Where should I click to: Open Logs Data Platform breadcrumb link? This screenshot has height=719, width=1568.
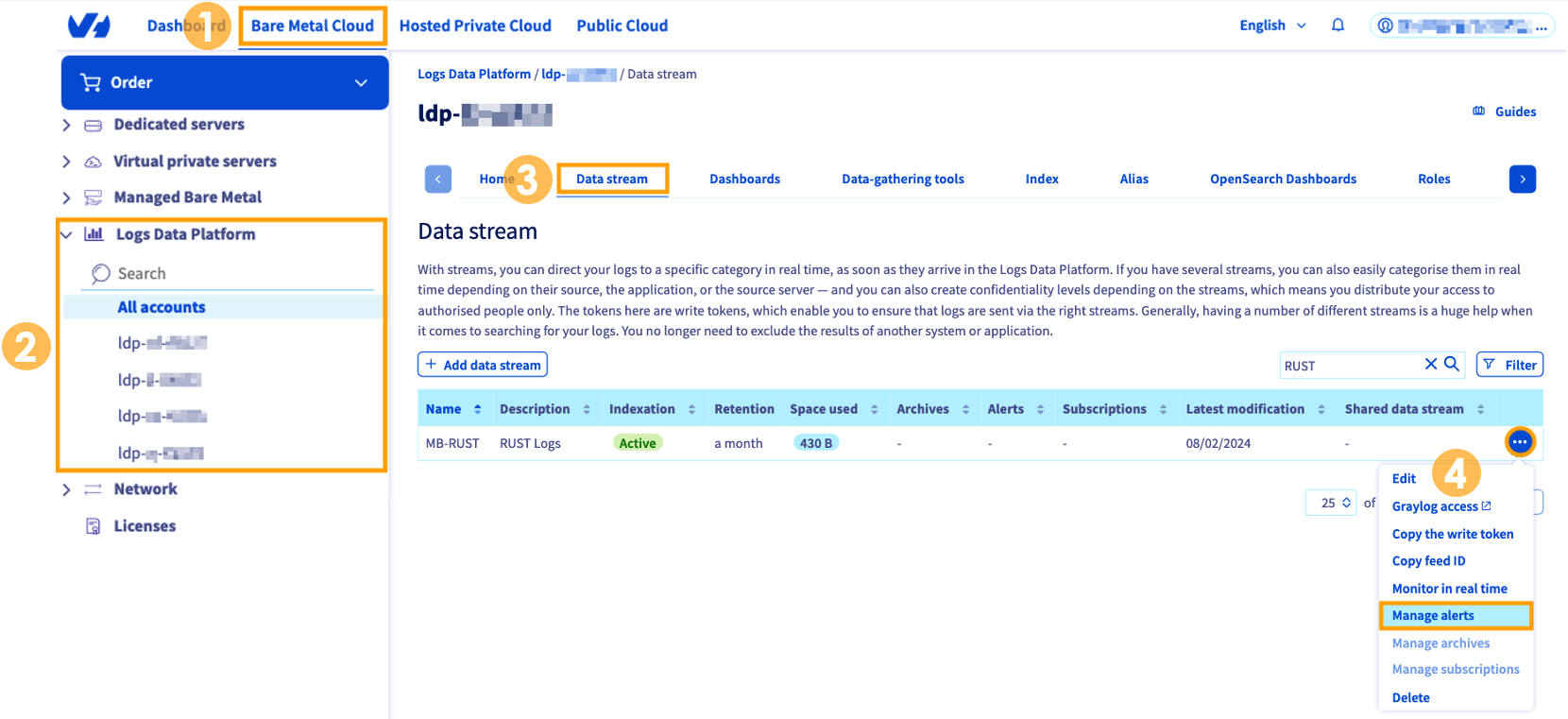(474, 74)
